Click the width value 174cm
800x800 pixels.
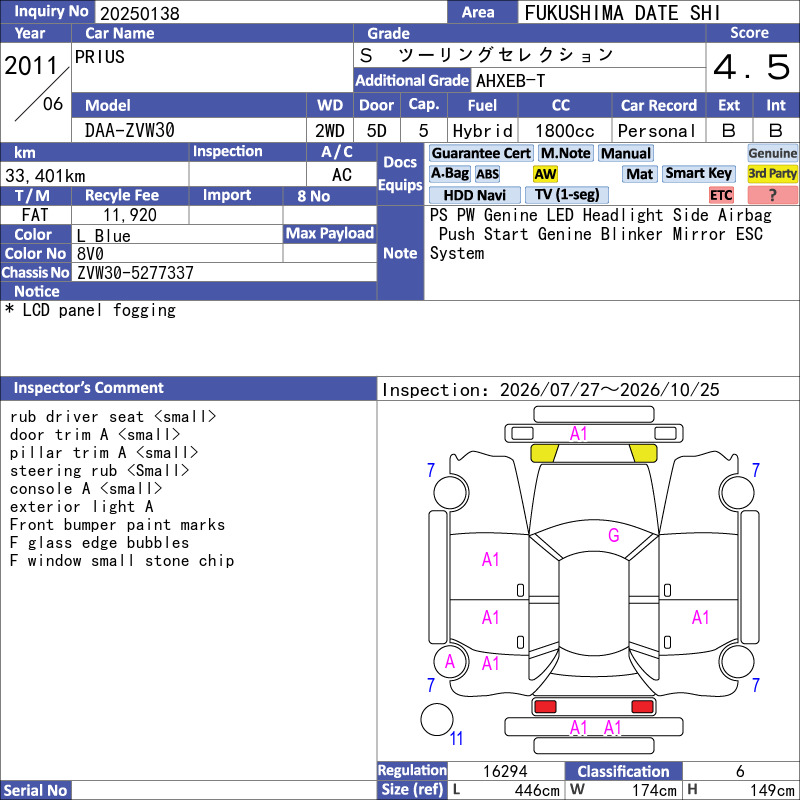tap(655, 791)
